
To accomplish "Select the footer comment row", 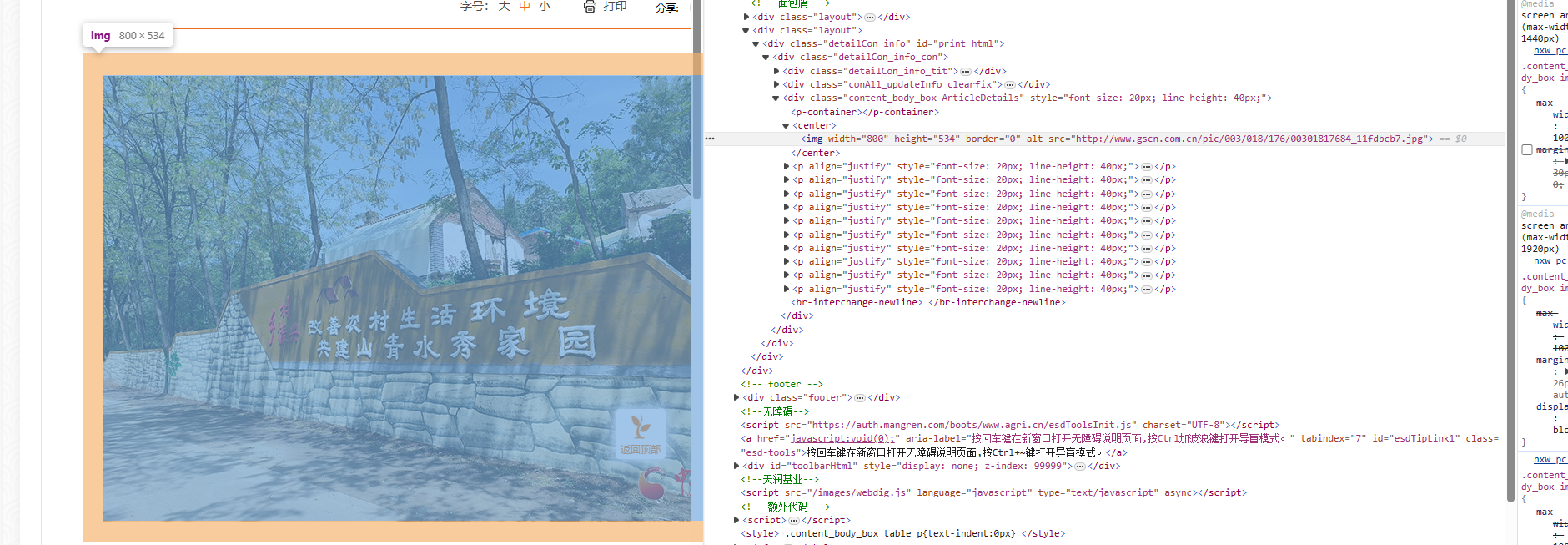I will pyautogui.click(x=782, y=385).
